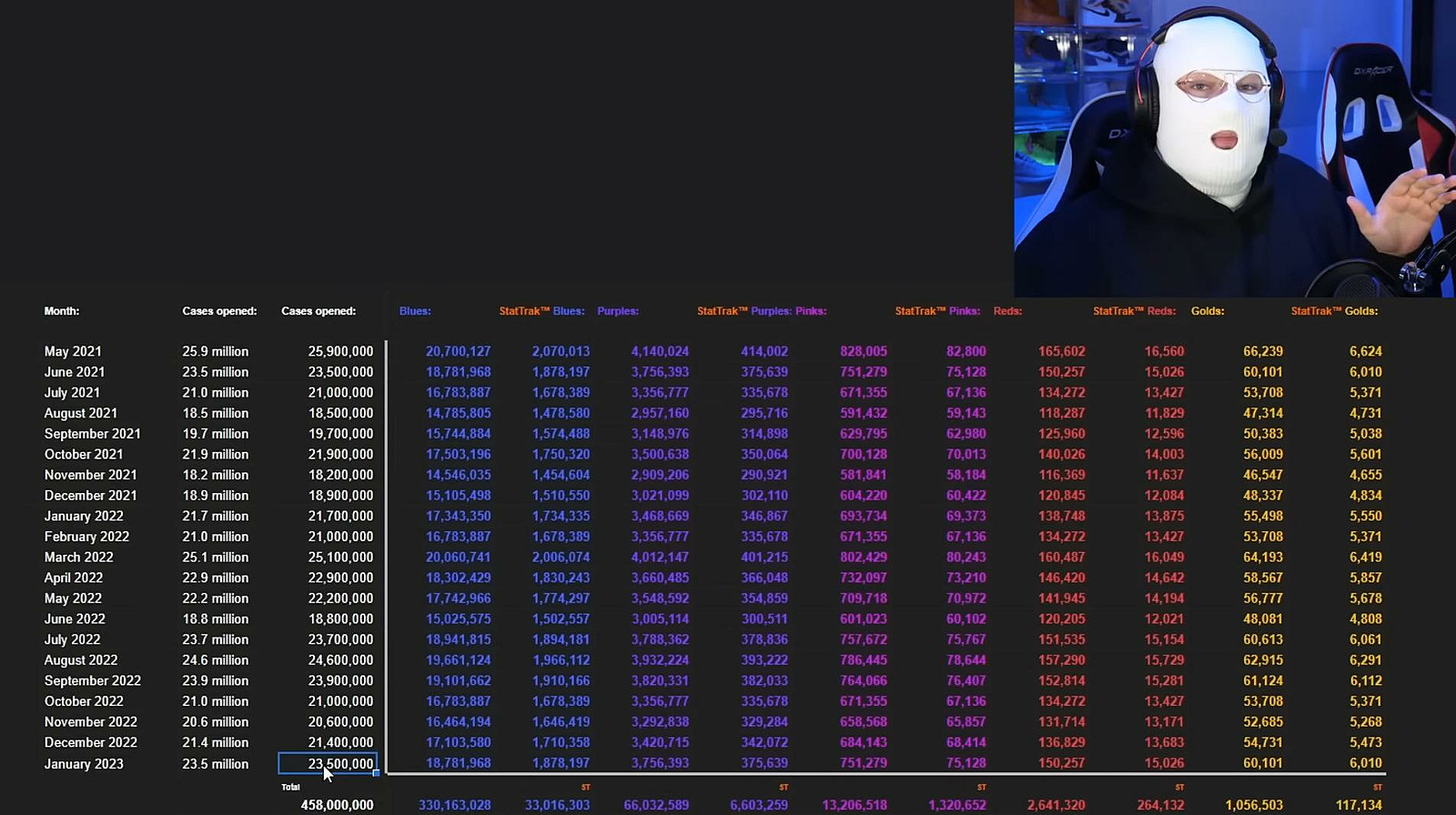Select the "StatTrak™ Golds:" column header

tap(1334, 311)
